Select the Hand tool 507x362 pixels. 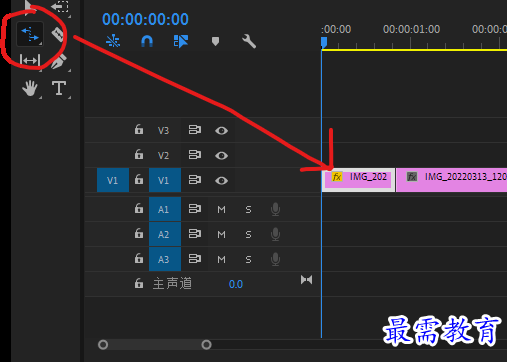click(x=30, y=88)
